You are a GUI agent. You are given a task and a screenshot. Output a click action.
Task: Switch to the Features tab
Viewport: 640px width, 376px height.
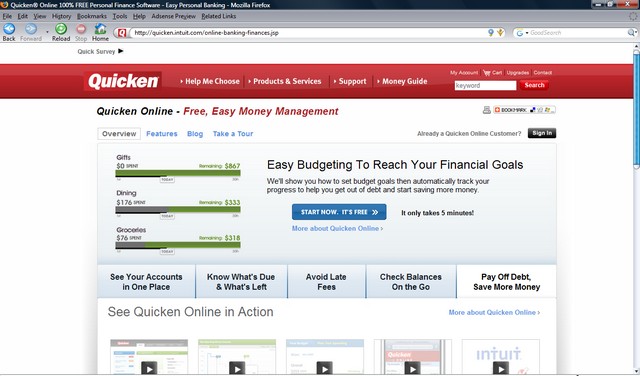coord(162,133)
